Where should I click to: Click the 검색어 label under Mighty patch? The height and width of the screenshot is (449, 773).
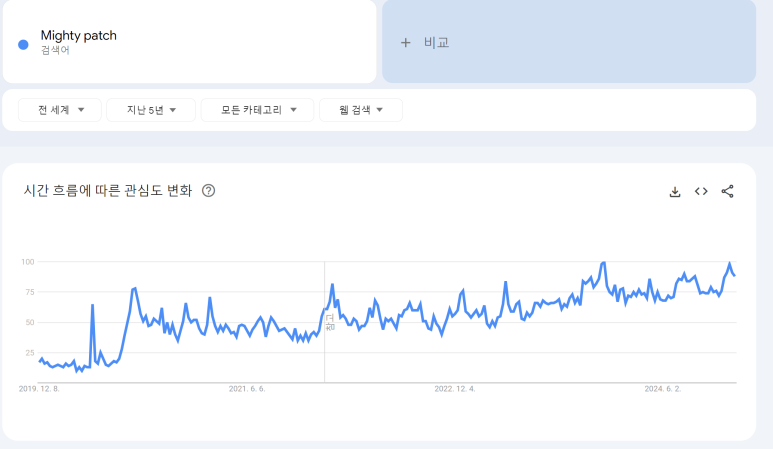pyautogui.click(x=55, y=50)
